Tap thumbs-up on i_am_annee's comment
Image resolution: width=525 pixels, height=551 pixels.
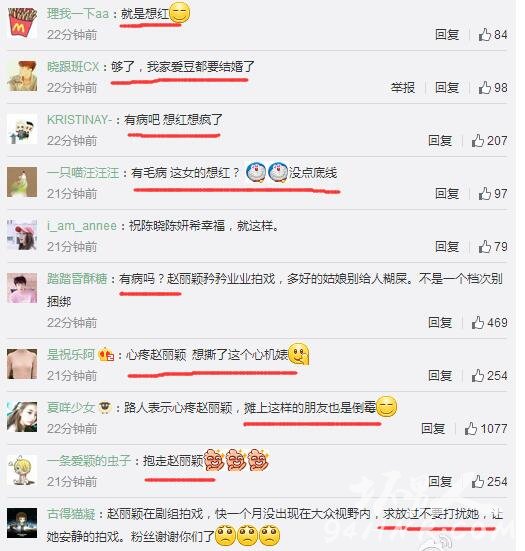[x=485, y=247]
